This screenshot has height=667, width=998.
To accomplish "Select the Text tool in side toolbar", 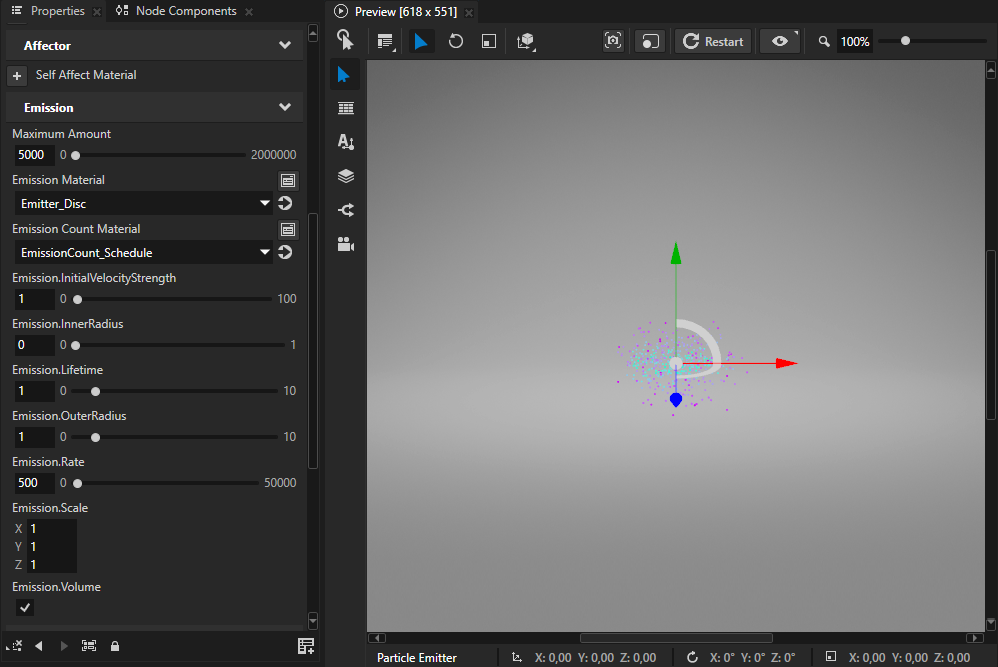I will pyautogui.click(x=346, y=141).
